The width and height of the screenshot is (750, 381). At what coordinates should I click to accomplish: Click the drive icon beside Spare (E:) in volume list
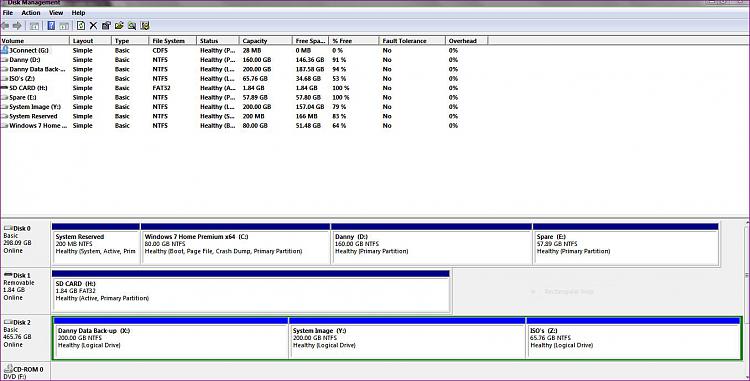click(x=5, y=98)
